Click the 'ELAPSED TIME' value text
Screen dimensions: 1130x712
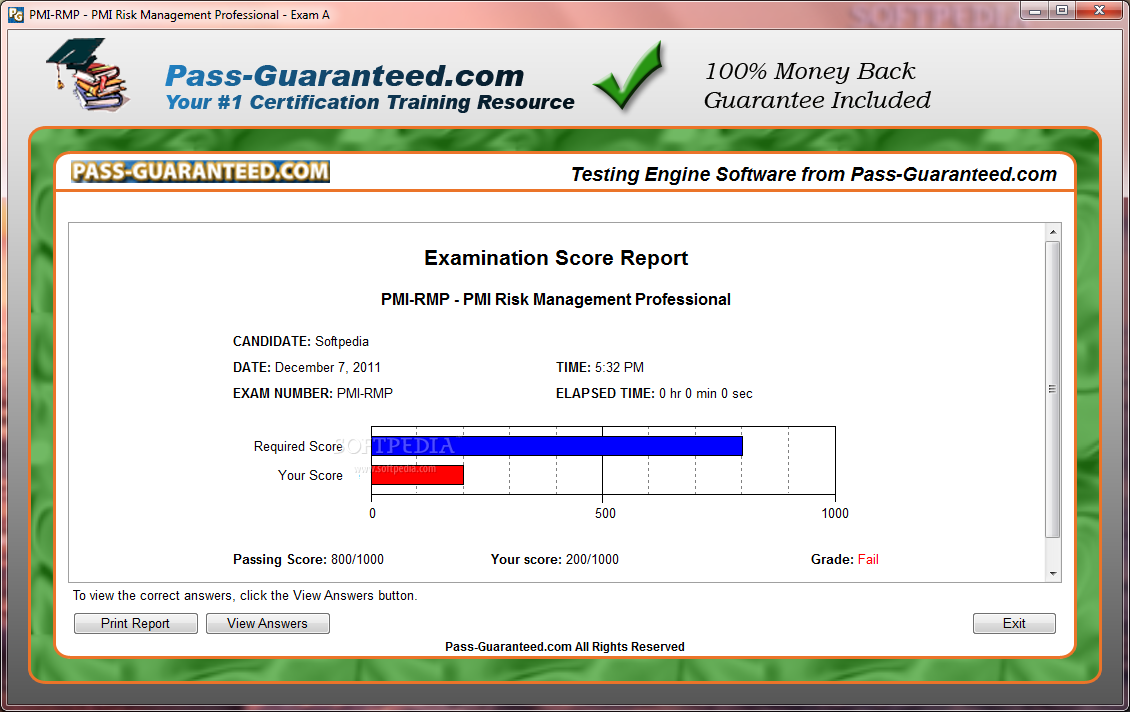[706, 393]
